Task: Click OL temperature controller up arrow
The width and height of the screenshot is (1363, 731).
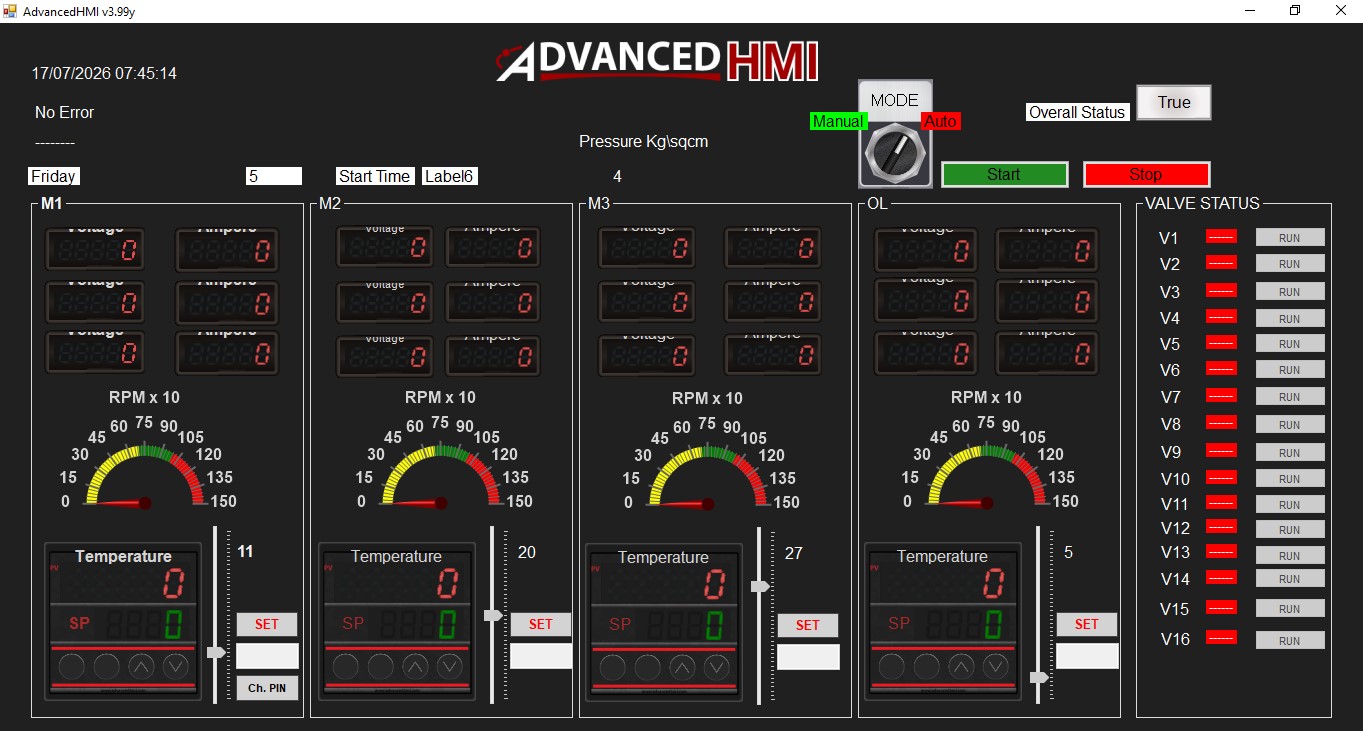Action: pos(962,666)
